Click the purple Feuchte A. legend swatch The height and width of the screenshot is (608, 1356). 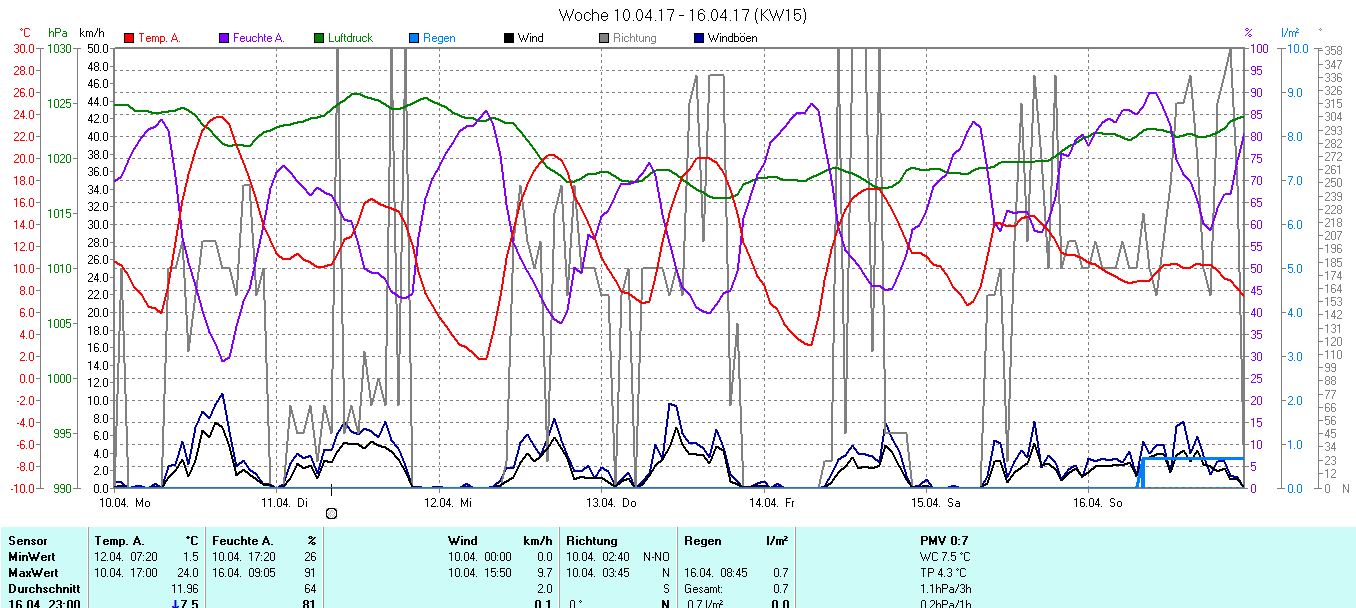pos(224,38)
